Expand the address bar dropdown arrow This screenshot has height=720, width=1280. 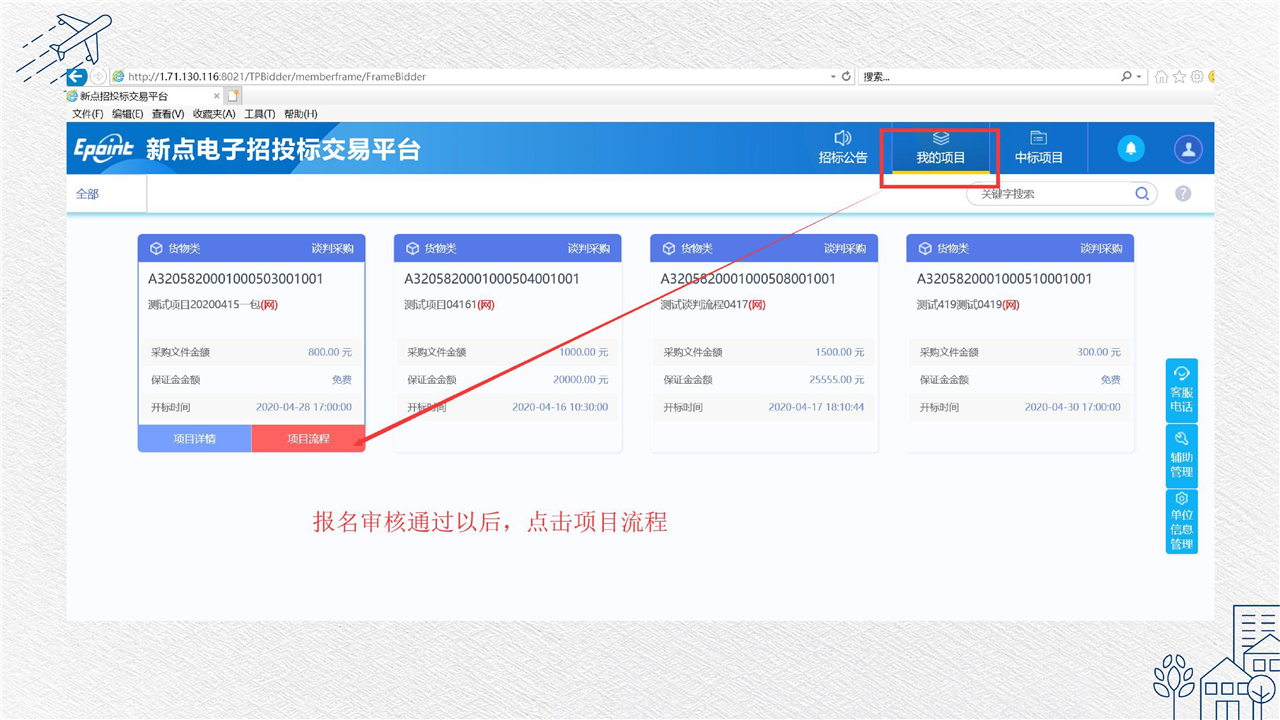point(833,76)
